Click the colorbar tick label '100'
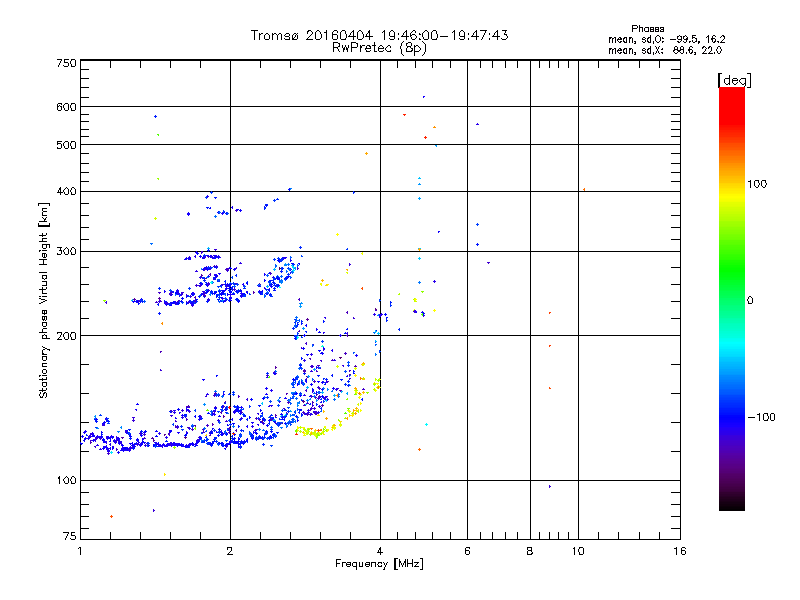This screenshot has width=800, height=600. [757, 184]
